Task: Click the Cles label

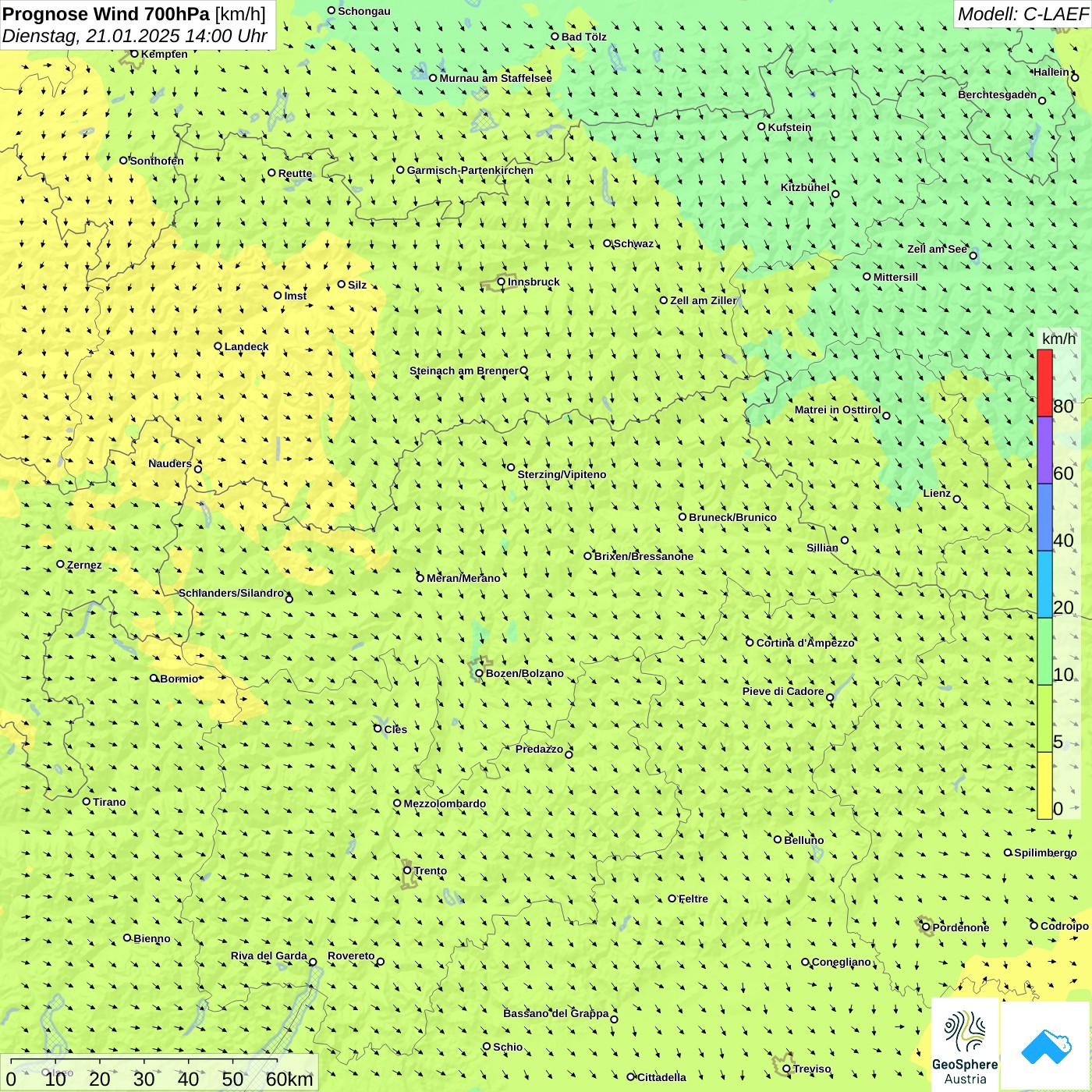Action: [x=395, y=729]
